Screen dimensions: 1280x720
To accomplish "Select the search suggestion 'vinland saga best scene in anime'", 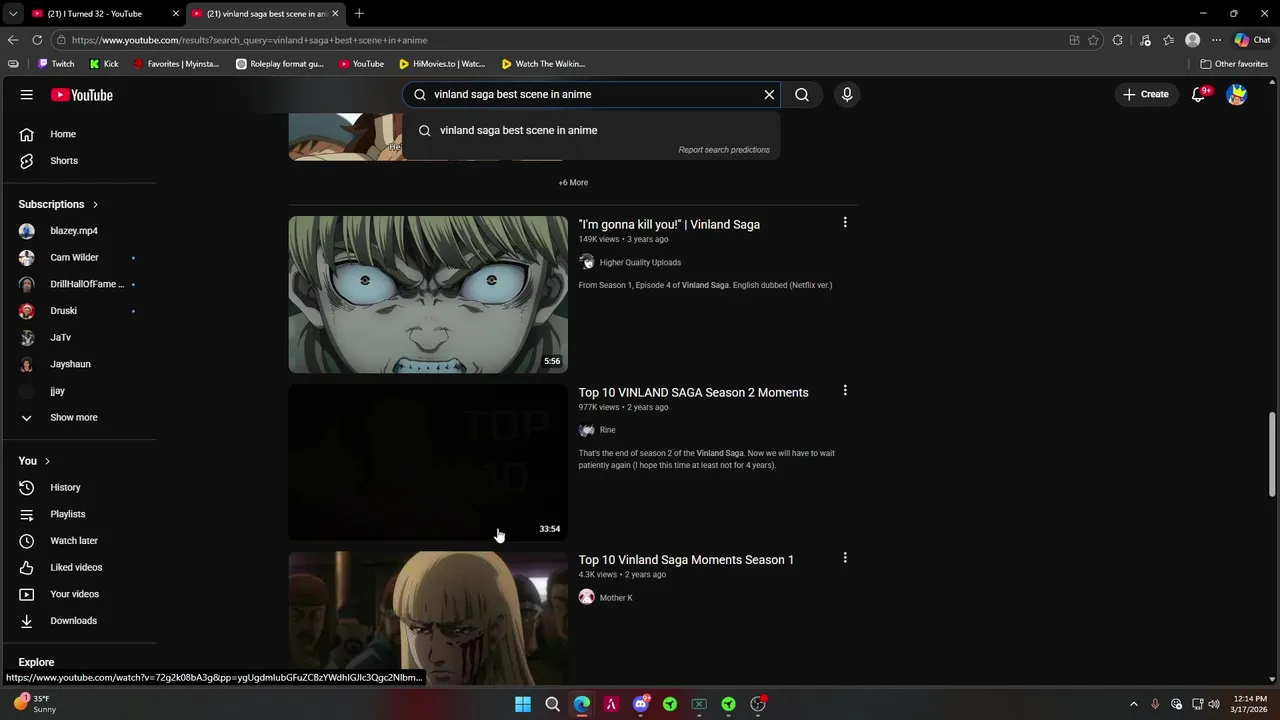I will [590, 130].
